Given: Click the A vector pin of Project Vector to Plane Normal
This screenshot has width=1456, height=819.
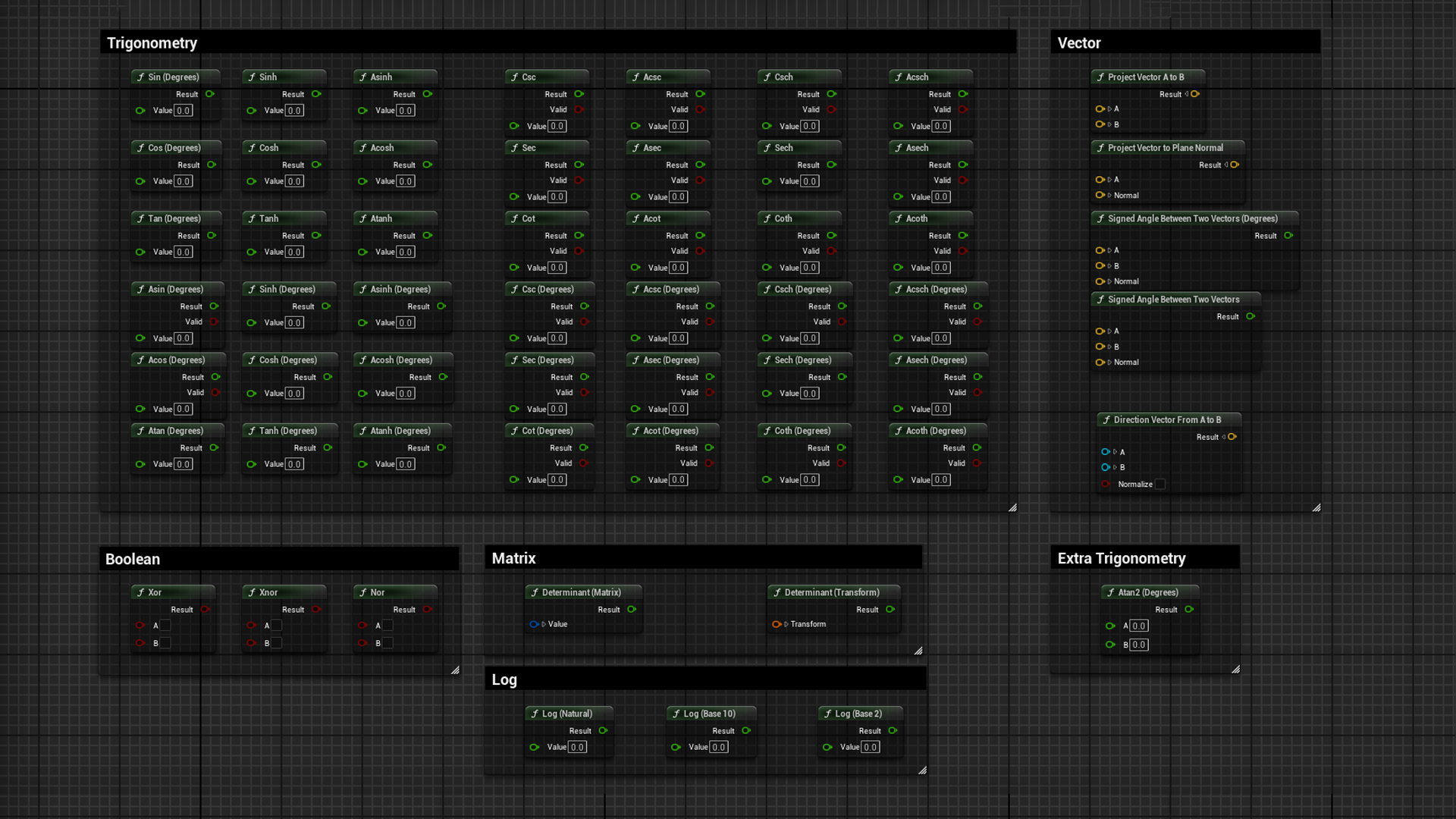Looking at the screenshot, I should pos(1100,180).
